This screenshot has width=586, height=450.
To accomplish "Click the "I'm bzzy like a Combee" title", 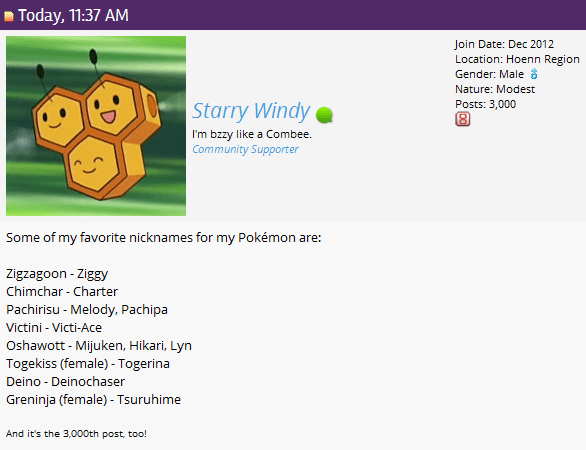I will 252,134.
